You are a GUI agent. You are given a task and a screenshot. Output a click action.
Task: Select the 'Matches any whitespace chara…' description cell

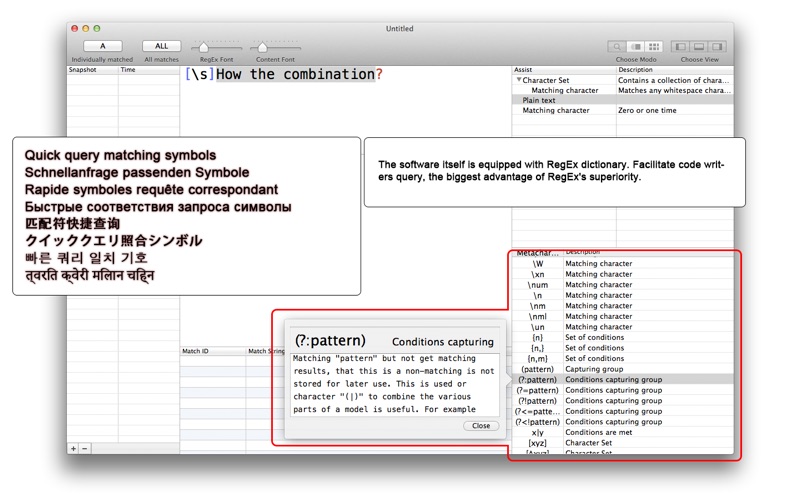pos(674,90)
